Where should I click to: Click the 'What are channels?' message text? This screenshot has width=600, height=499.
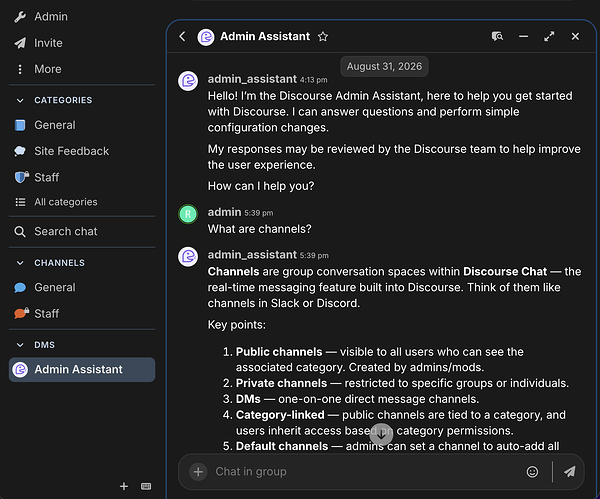coord(259,229)
